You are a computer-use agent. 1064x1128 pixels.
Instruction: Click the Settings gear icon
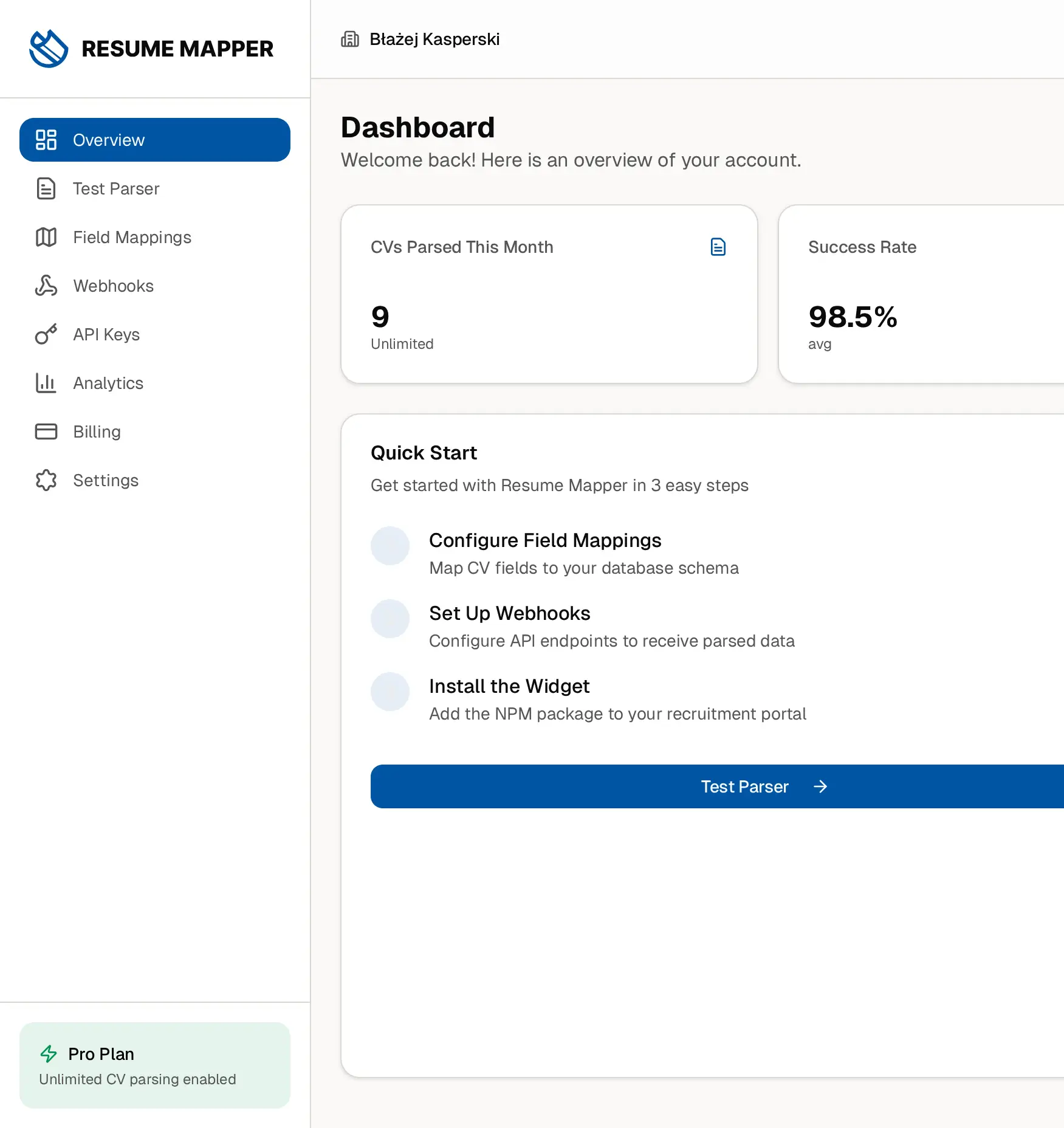click(46, 480)
